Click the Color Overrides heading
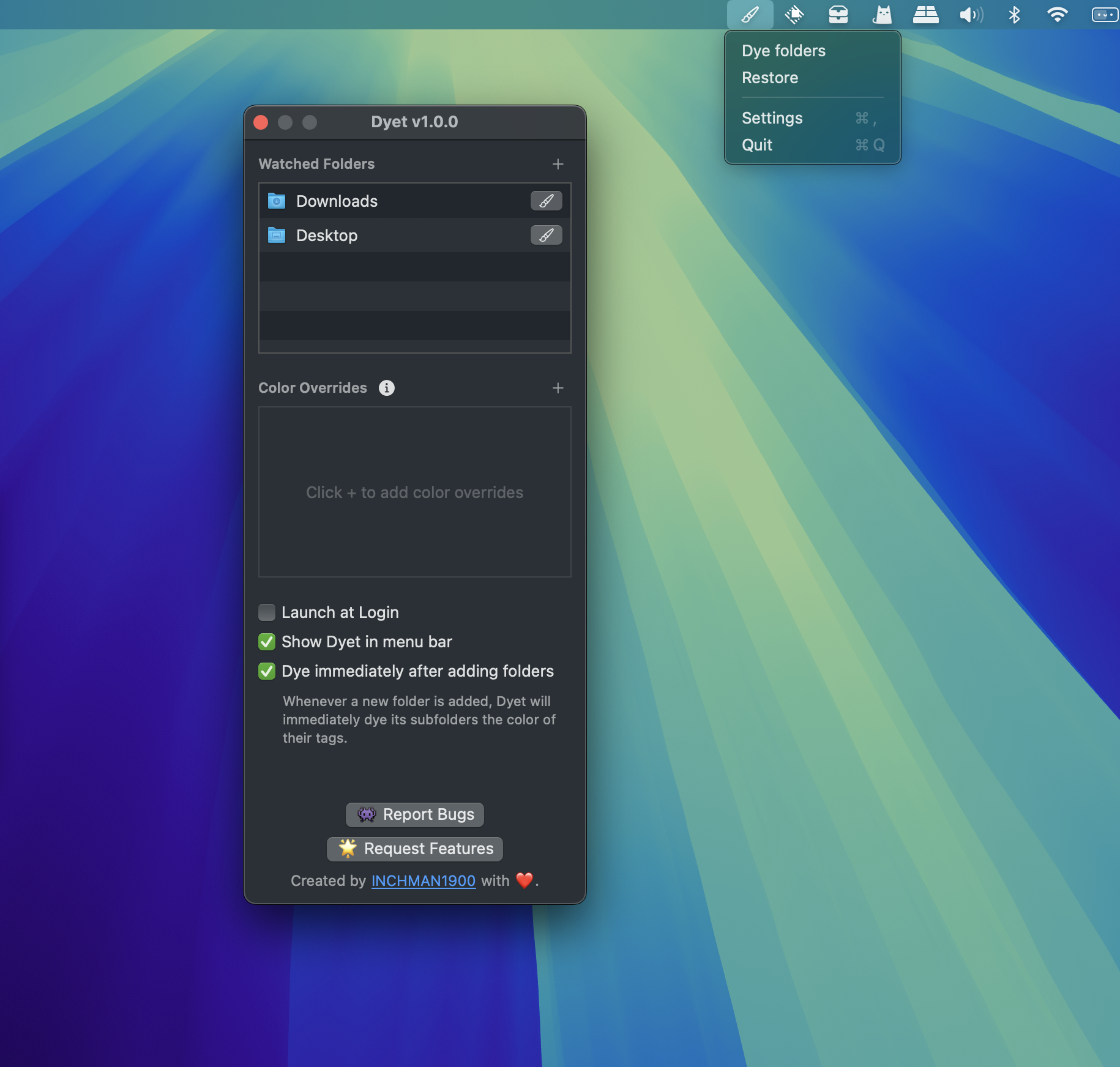The height and width of the screenshot is (1067, 1120). (313, 388)
